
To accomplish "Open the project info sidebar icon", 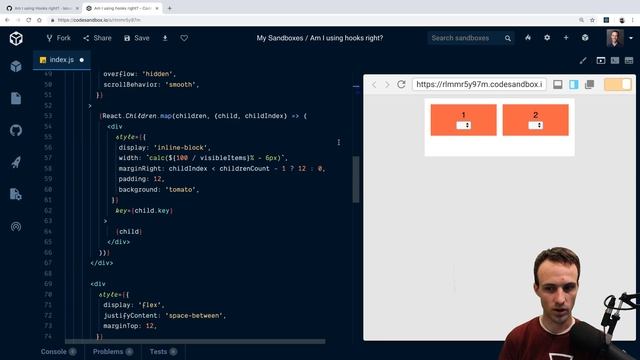I will 16,66.
